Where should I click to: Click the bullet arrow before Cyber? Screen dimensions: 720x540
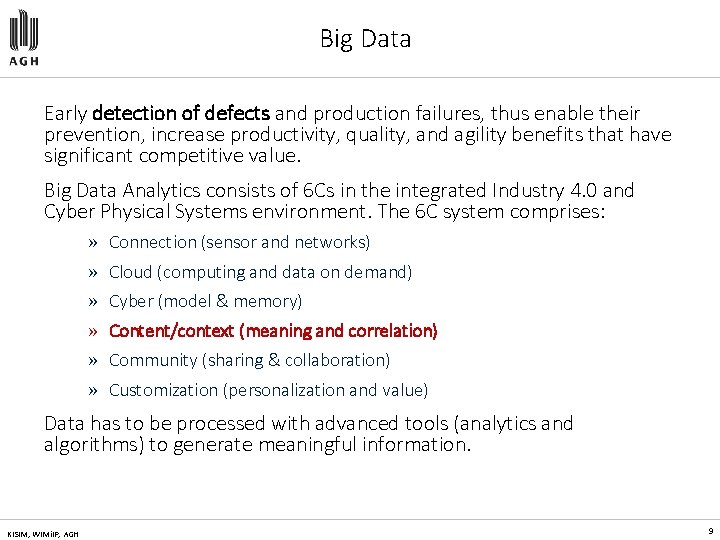tap(92, 302)
